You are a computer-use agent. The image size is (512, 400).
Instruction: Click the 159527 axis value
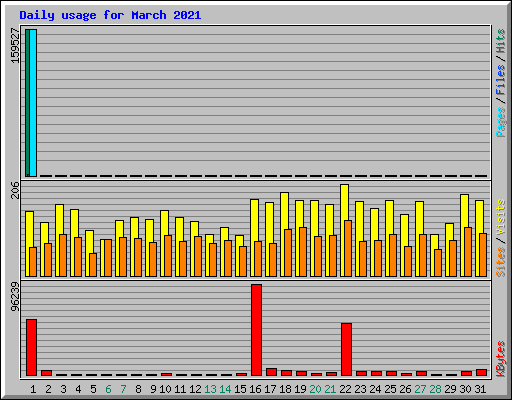[15, 46]
